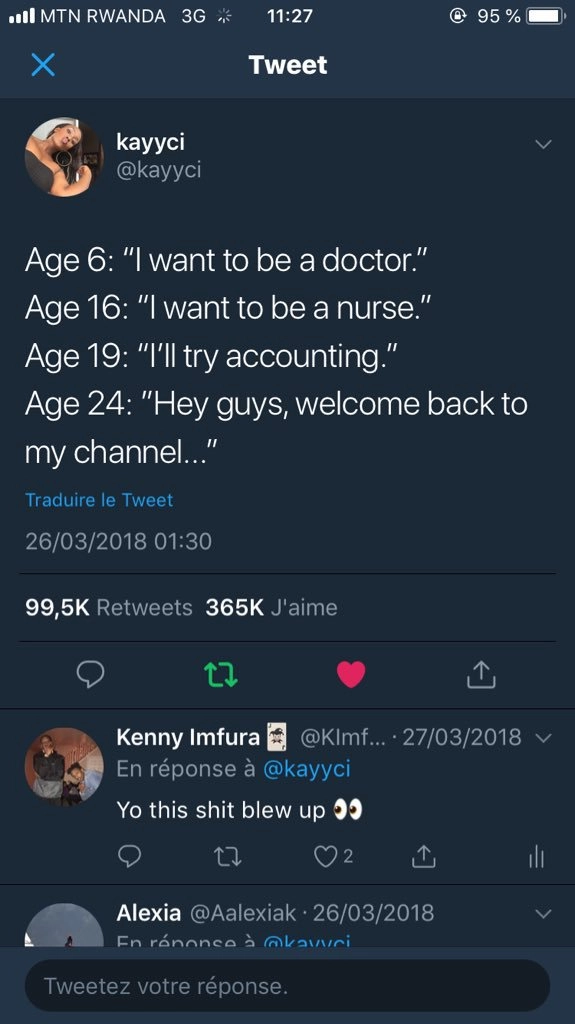View the 99,5K Retweets list
Viewport: 575px width, 1024px height.
click(108, 607)
